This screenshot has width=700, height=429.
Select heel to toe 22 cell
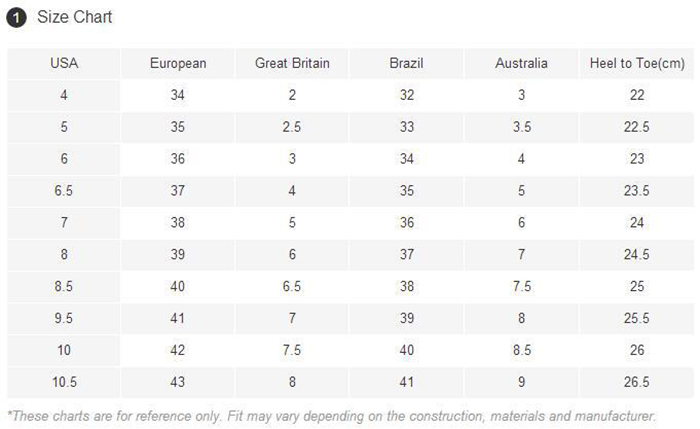coord(636,95)
